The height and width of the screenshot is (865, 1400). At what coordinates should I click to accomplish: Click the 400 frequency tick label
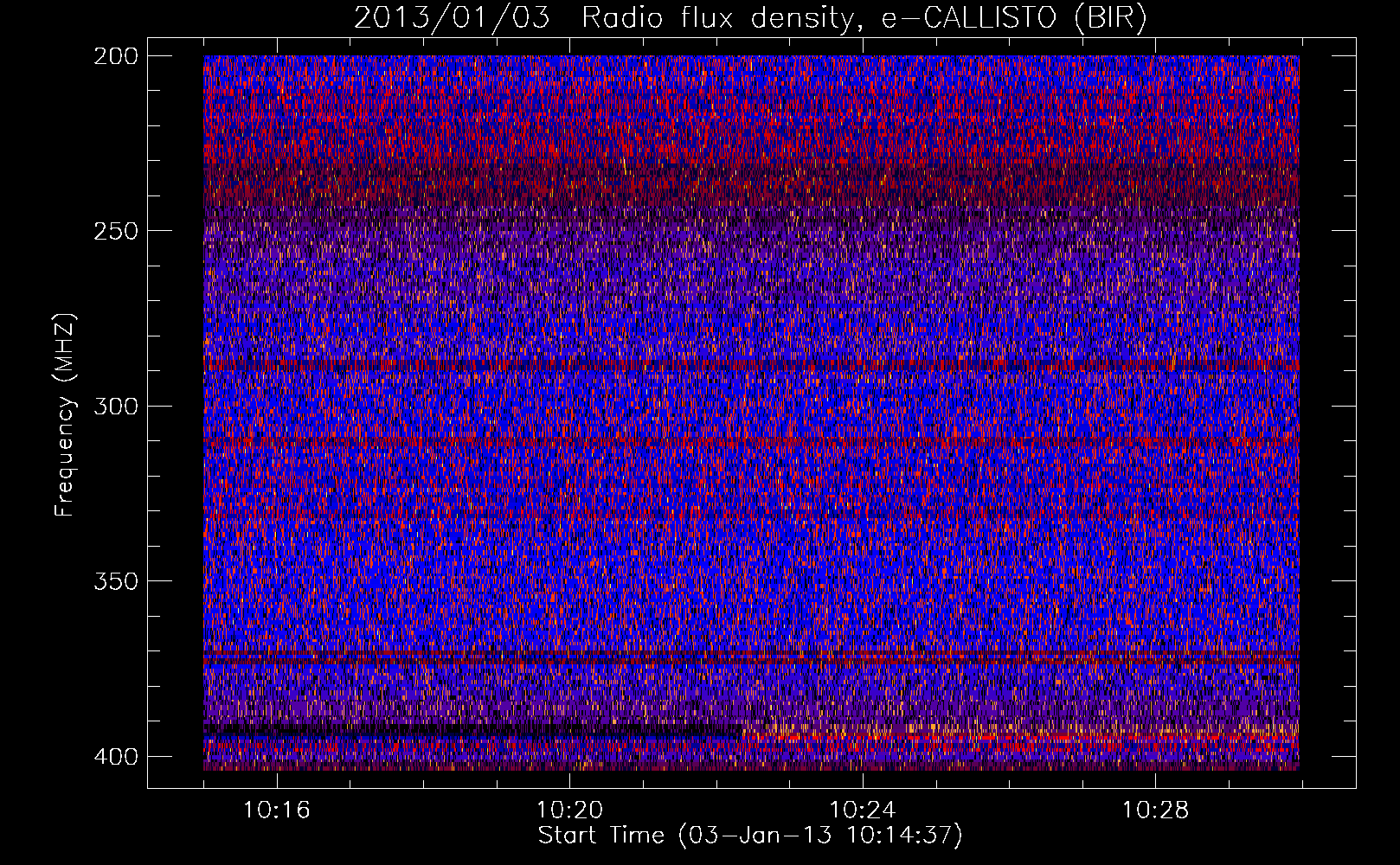pos(116,757)
